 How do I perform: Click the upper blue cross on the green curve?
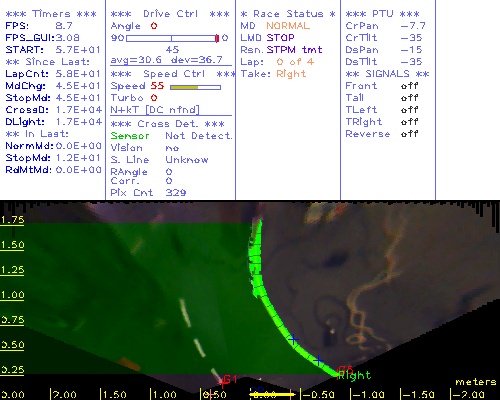pyautogui.click(x=293, y=340)
